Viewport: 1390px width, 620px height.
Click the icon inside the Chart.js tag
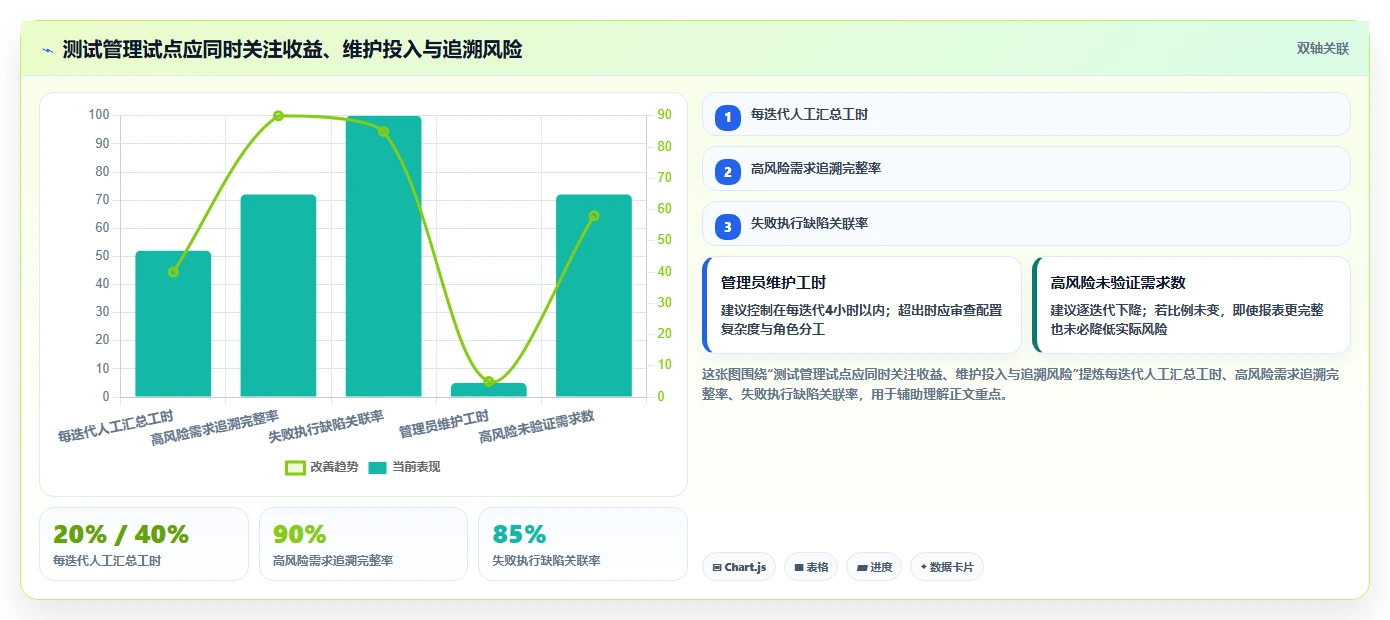point(717,567)
